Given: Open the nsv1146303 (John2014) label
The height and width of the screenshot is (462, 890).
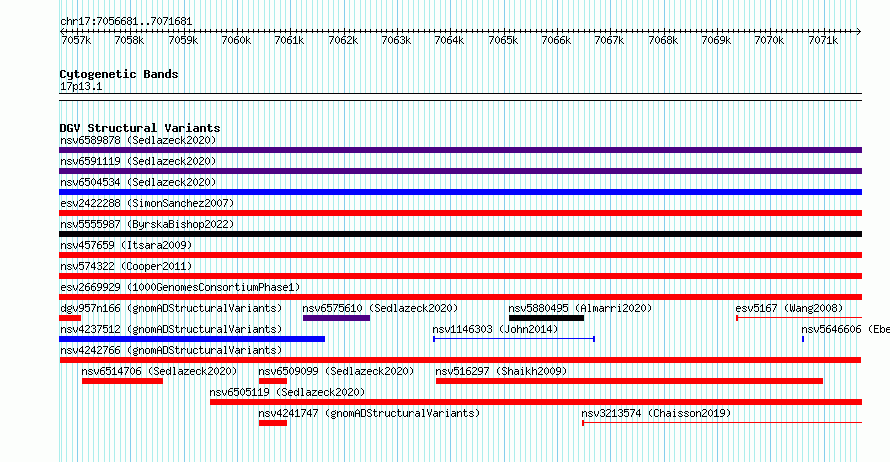Looking at the screenshot, I should click(495, 329).
